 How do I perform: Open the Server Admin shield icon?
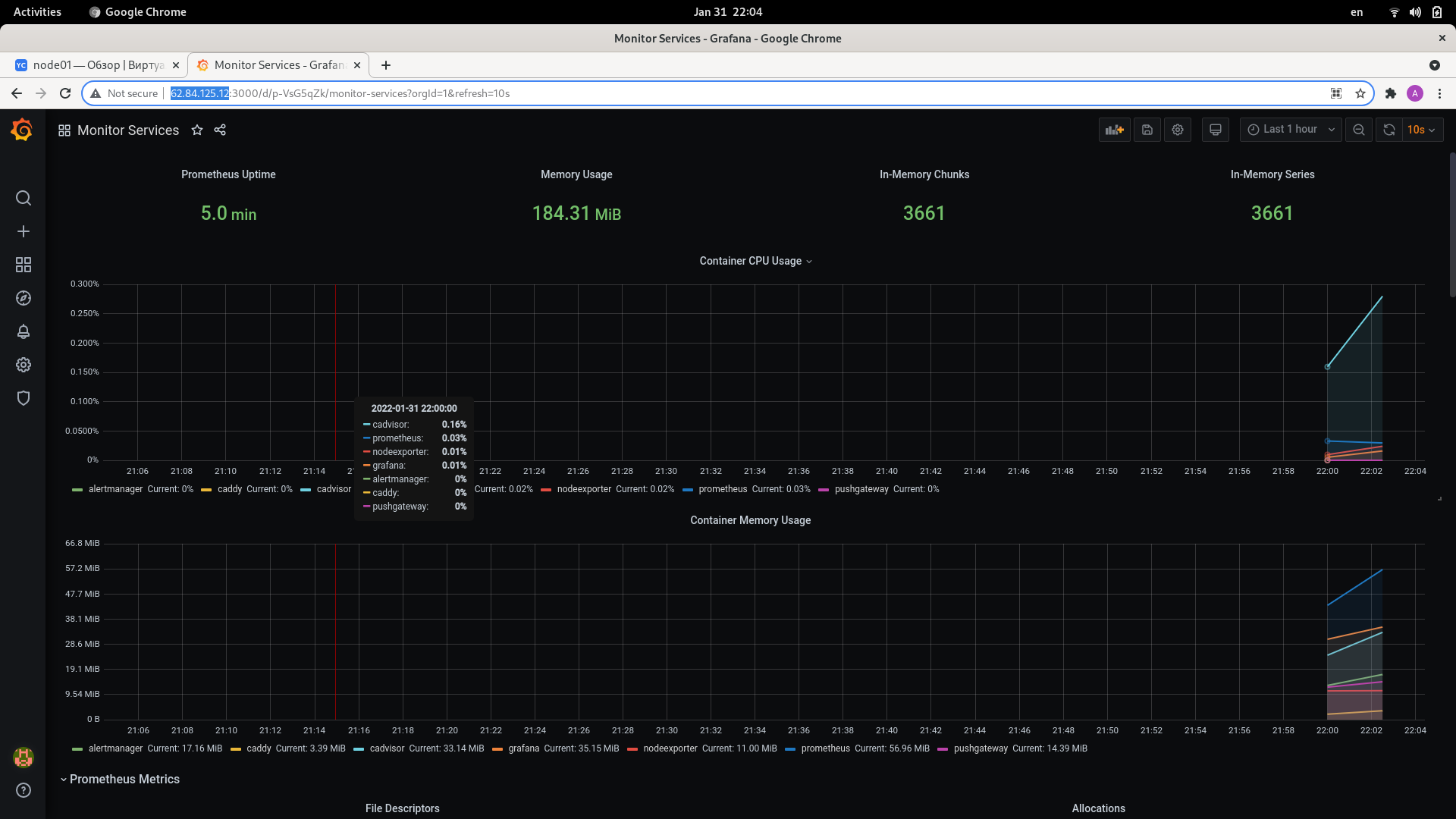pos(24,398)
